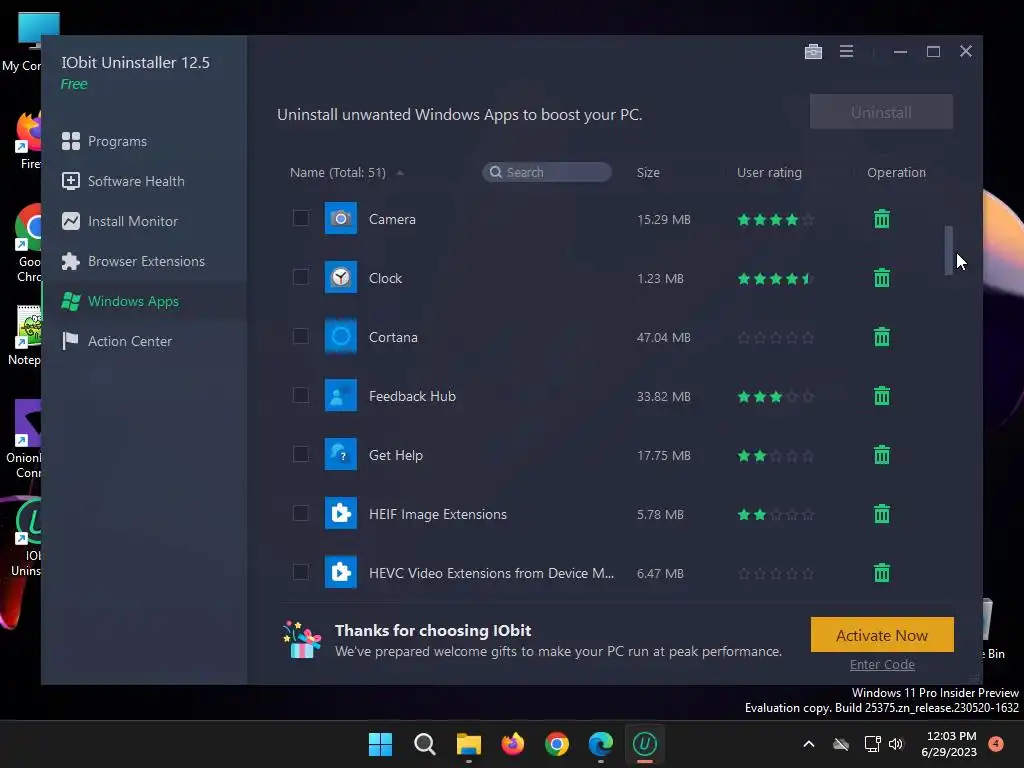Screen dimensions: 1024x768
Task: Click the gift box icon in banner
Action: [302, 639]
